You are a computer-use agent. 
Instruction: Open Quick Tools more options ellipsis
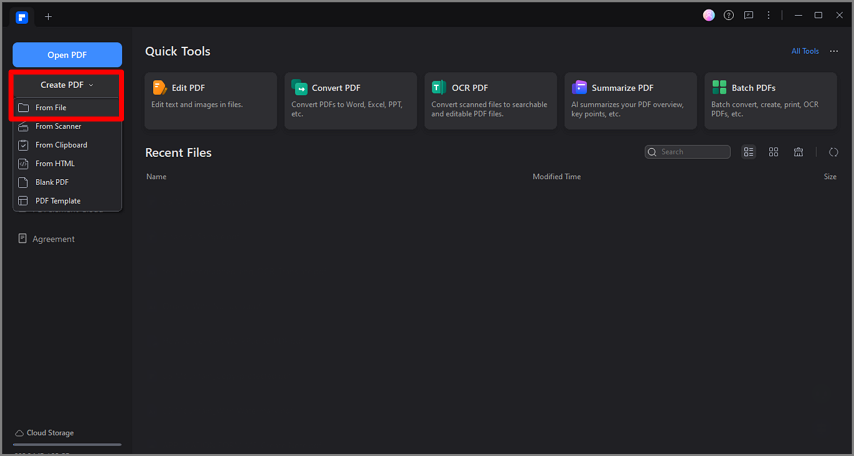click(x=834, y=51)
